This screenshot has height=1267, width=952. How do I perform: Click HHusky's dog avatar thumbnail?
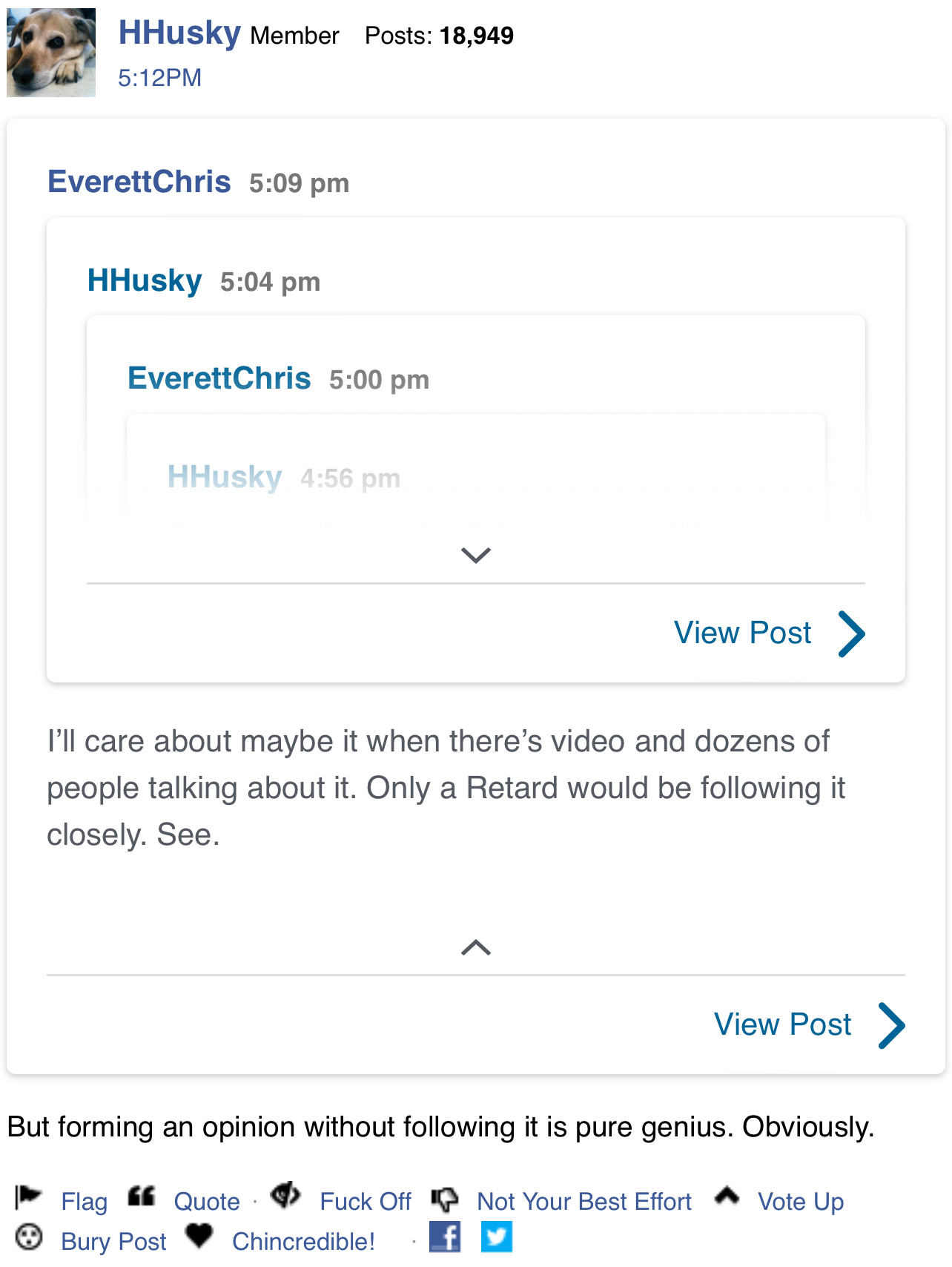[x=51, y=52]
